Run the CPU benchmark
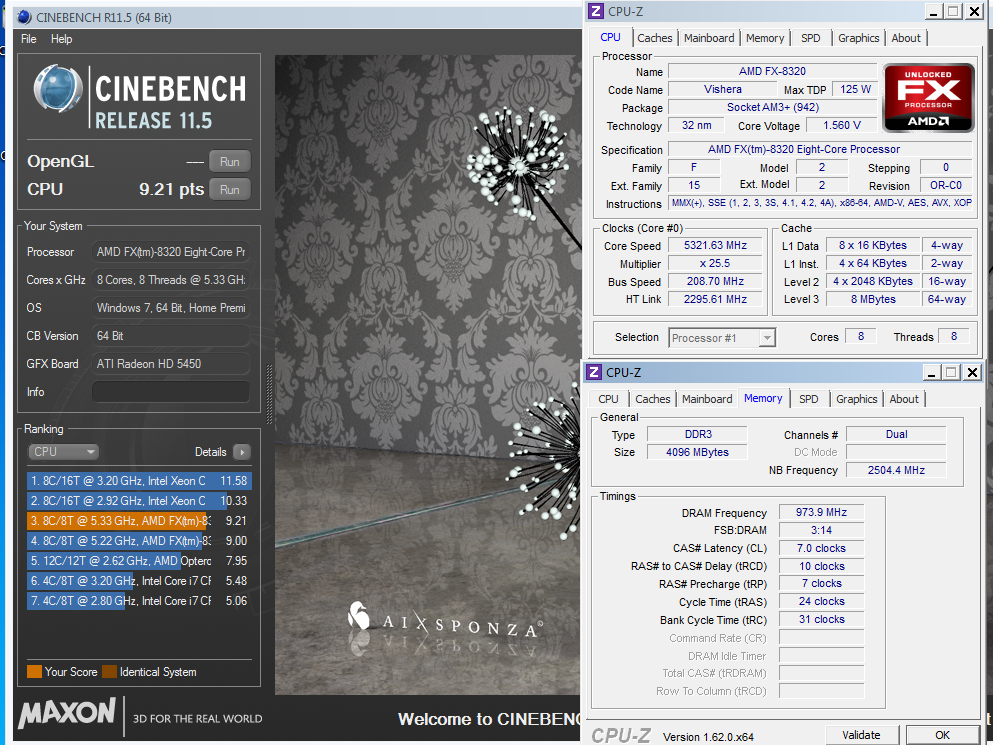The height and width of the screenshot is (745, 993). click(x=229, y=189)
